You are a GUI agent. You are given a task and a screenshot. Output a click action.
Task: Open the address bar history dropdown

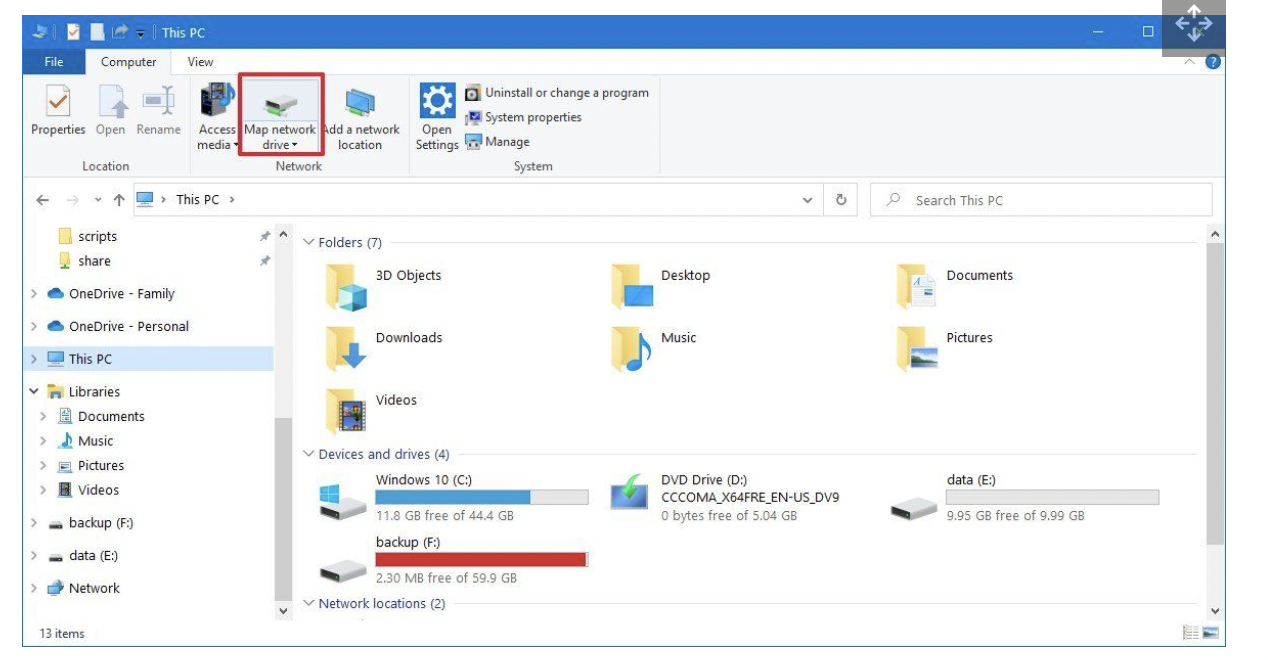(x=808, y=200)
